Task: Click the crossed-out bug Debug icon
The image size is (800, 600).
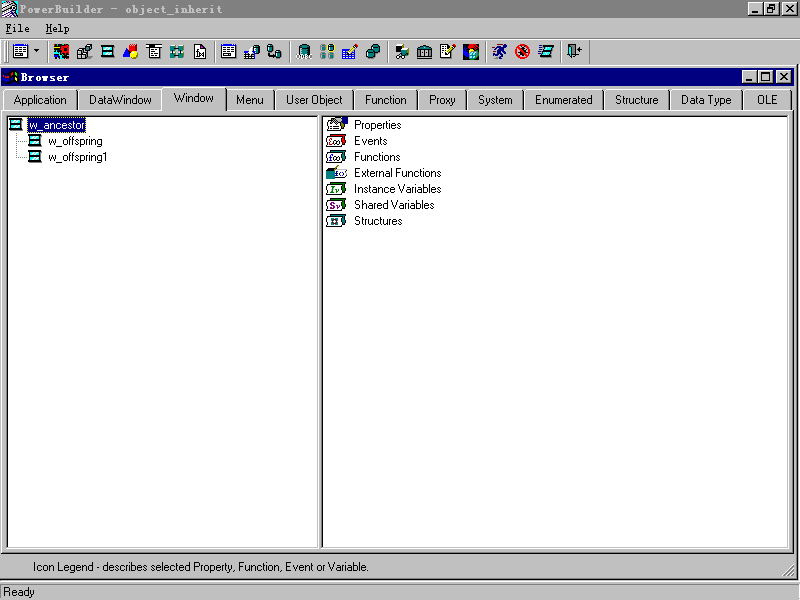Action: tap(522, 51)
